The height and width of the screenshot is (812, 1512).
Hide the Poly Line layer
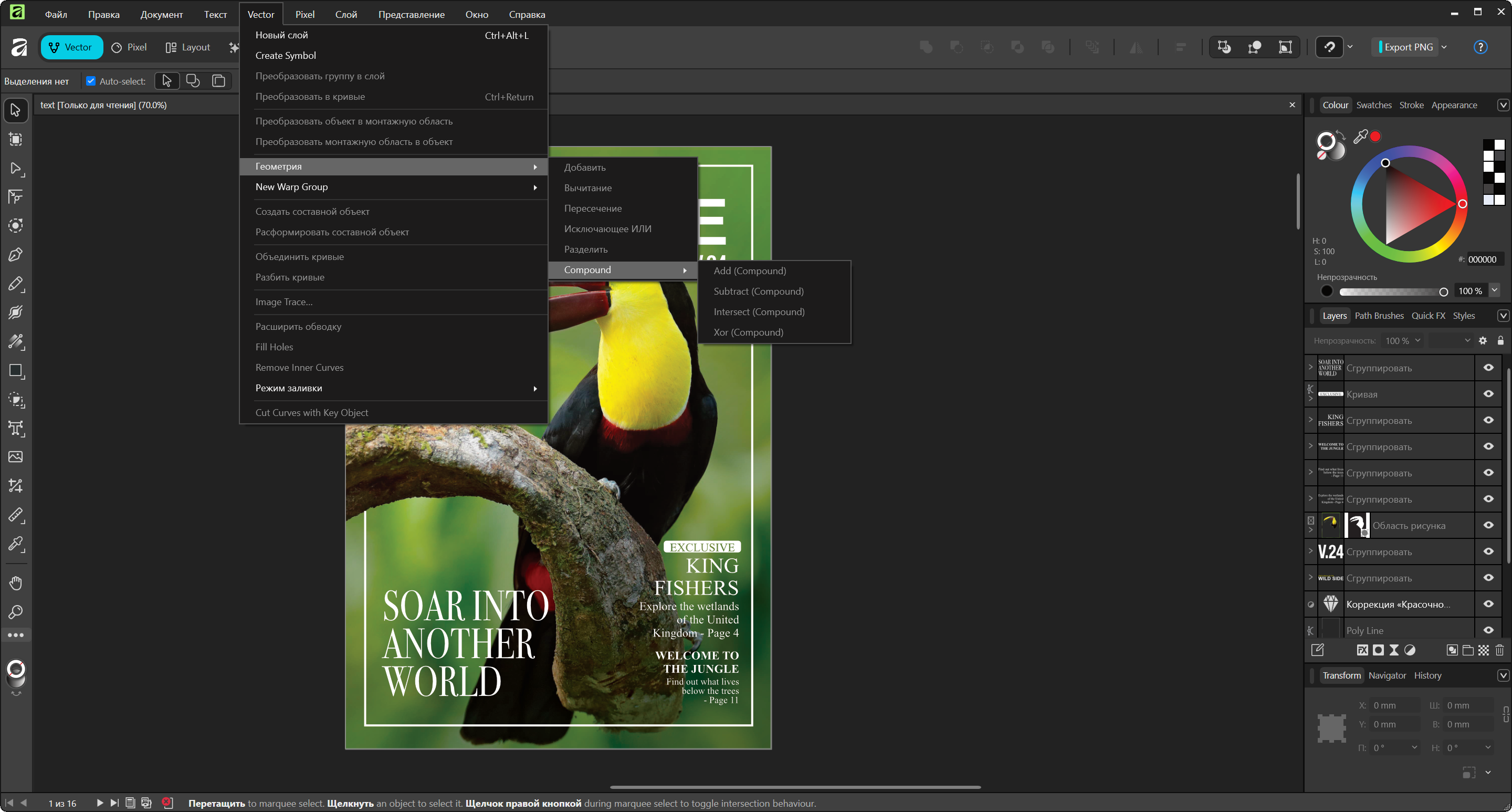[1488, 630]
